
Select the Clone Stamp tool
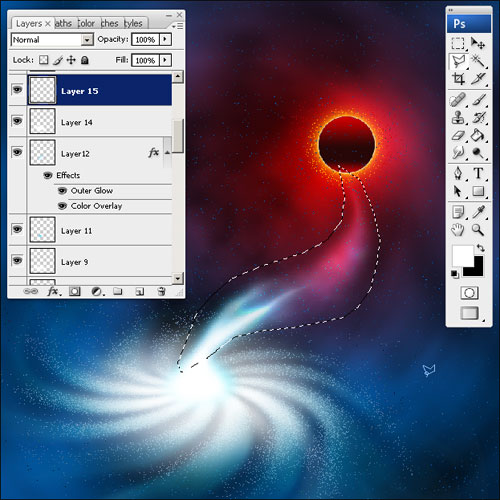pos(458,117)
